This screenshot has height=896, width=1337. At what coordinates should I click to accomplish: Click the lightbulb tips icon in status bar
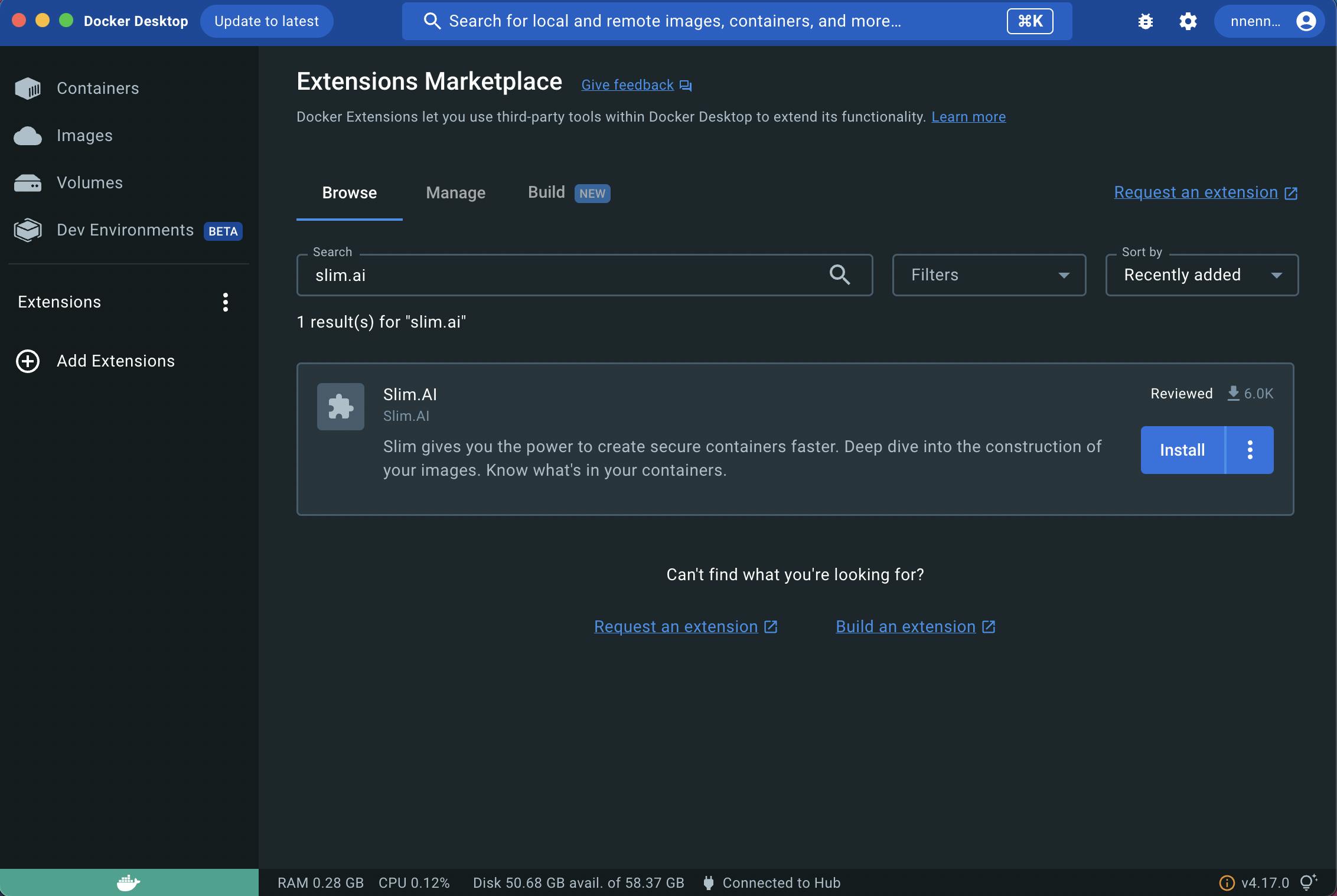1309,882
